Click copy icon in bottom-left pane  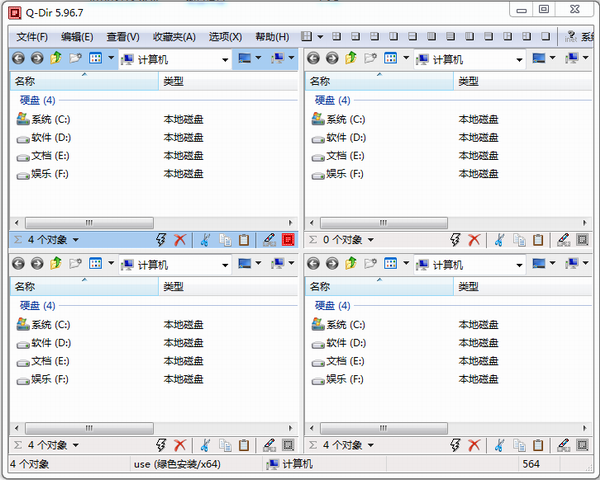point(225,445)
